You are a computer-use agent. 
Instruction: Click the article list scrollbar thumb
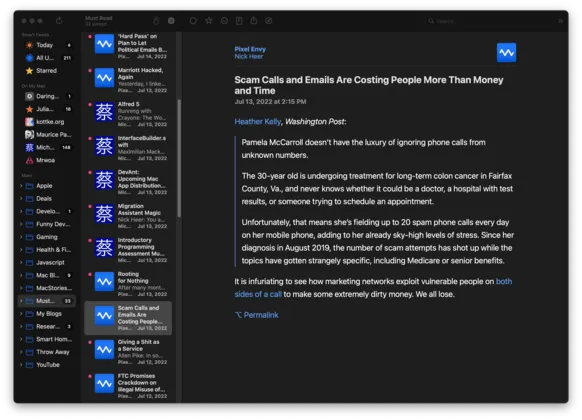179,158
